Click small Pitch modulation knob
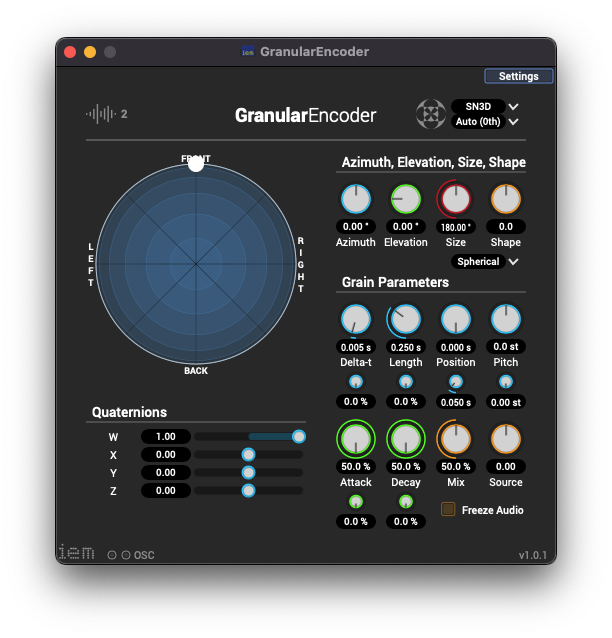612x638 pixels. (506, 382)
